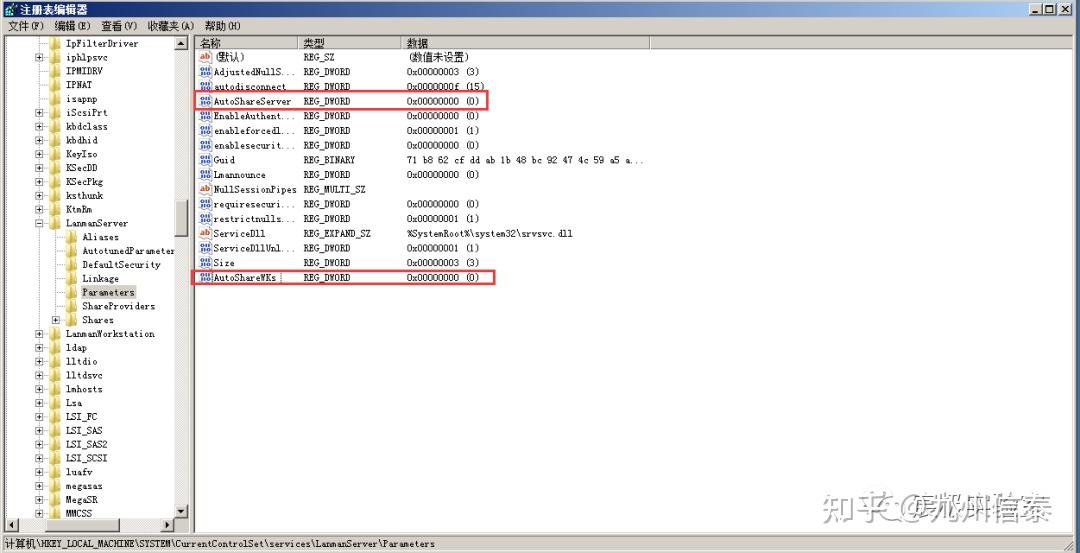Image resolution: width=1080 pixels, height=553 pixels.
Task: Click the ShareProviders folder icon
Action: [72, 306]
